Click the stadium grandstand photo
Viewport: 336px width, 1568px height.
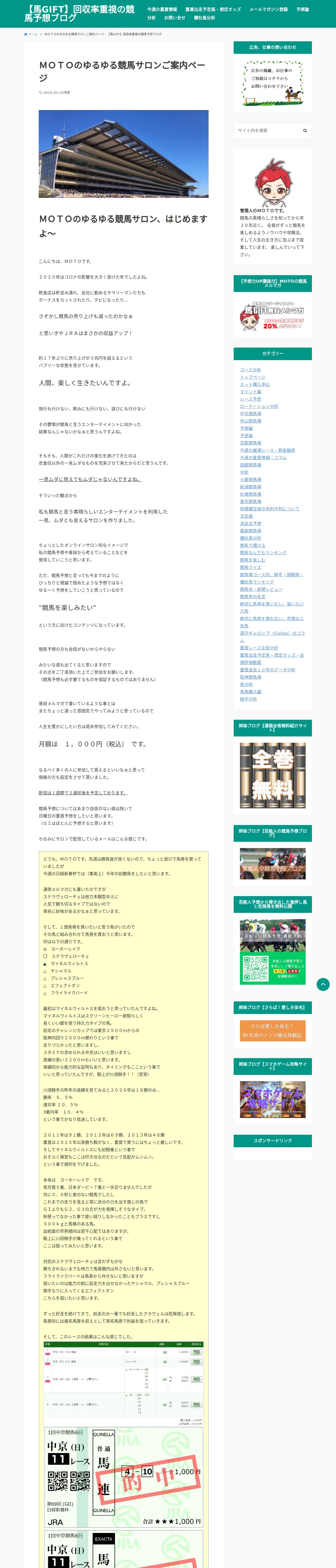click(x=124, y=154)
